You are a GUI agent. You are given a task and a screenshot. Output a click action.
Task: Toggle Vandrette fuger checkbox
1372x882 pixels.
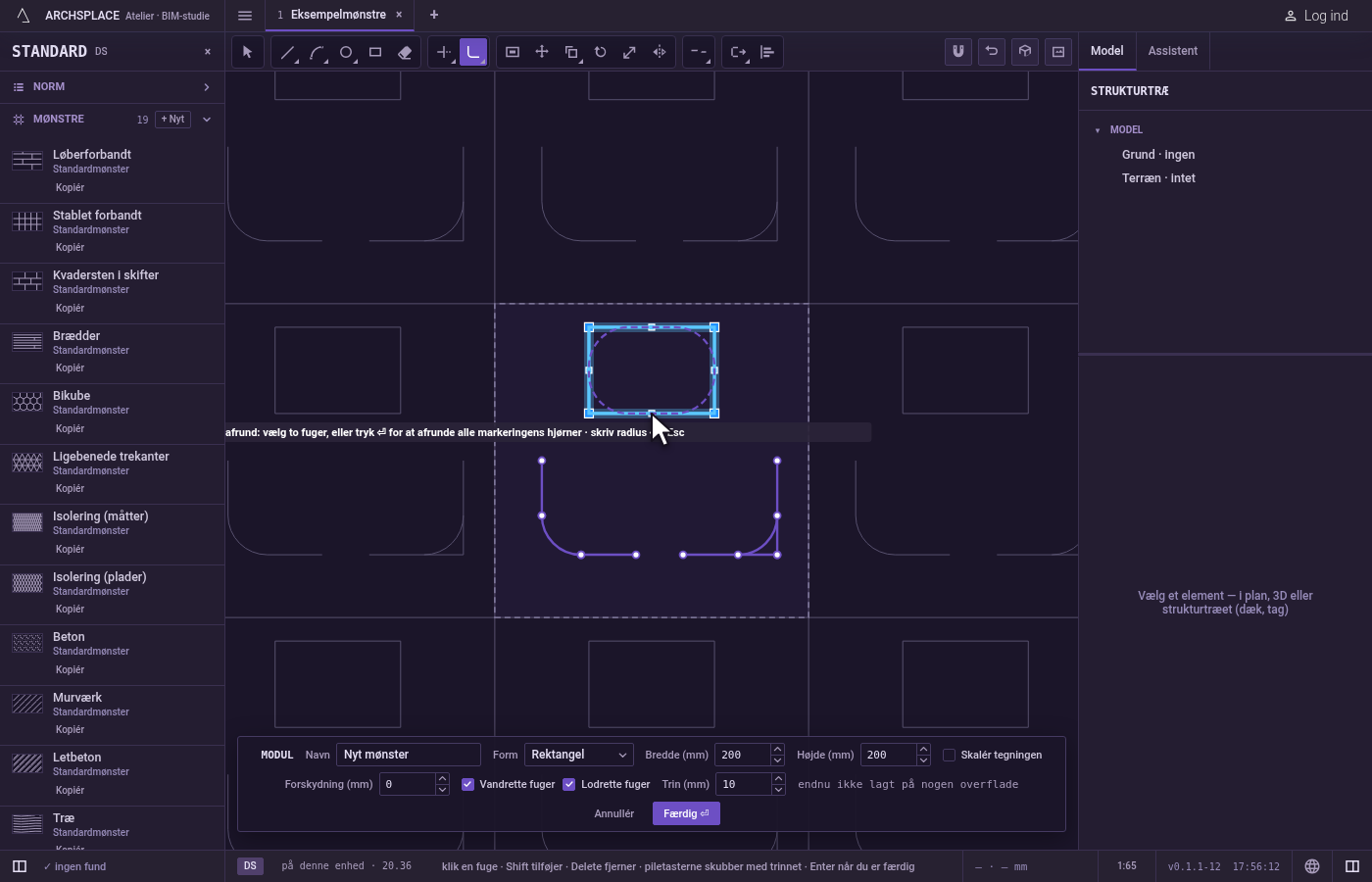click(468, 784)
